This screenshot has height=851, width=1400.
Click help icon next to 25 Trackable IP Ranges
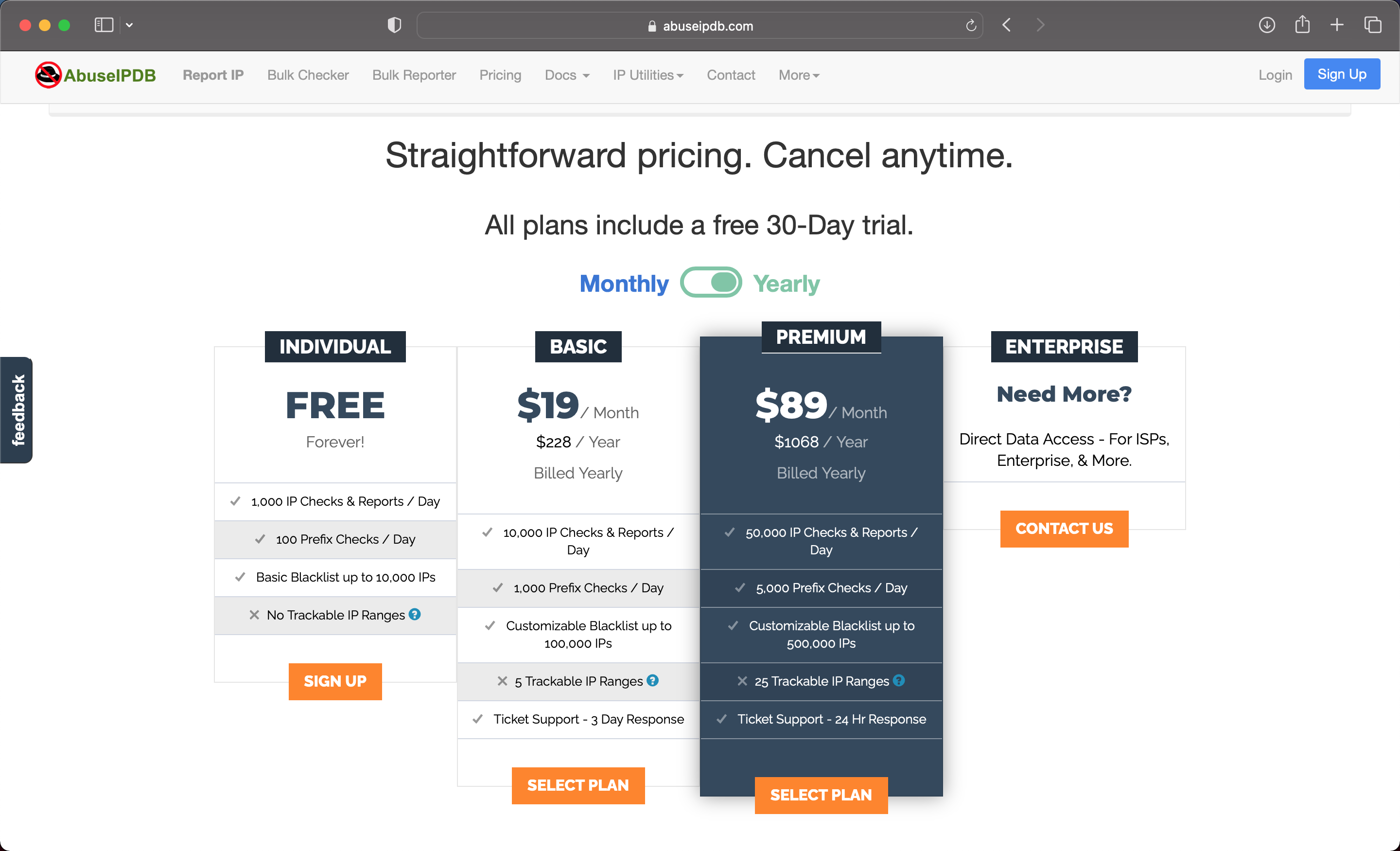(x=899, y=680)
